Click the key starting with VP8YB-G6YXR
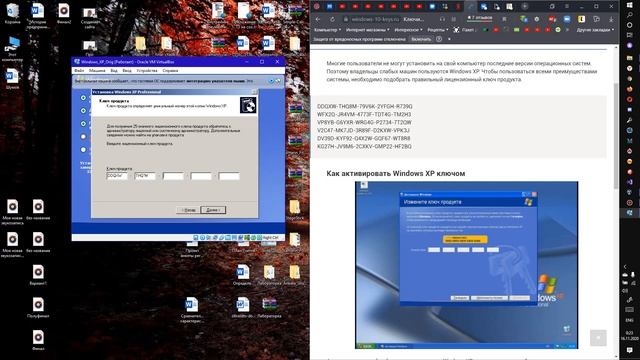This screenshot has width=640, height=360. [364, 122]
